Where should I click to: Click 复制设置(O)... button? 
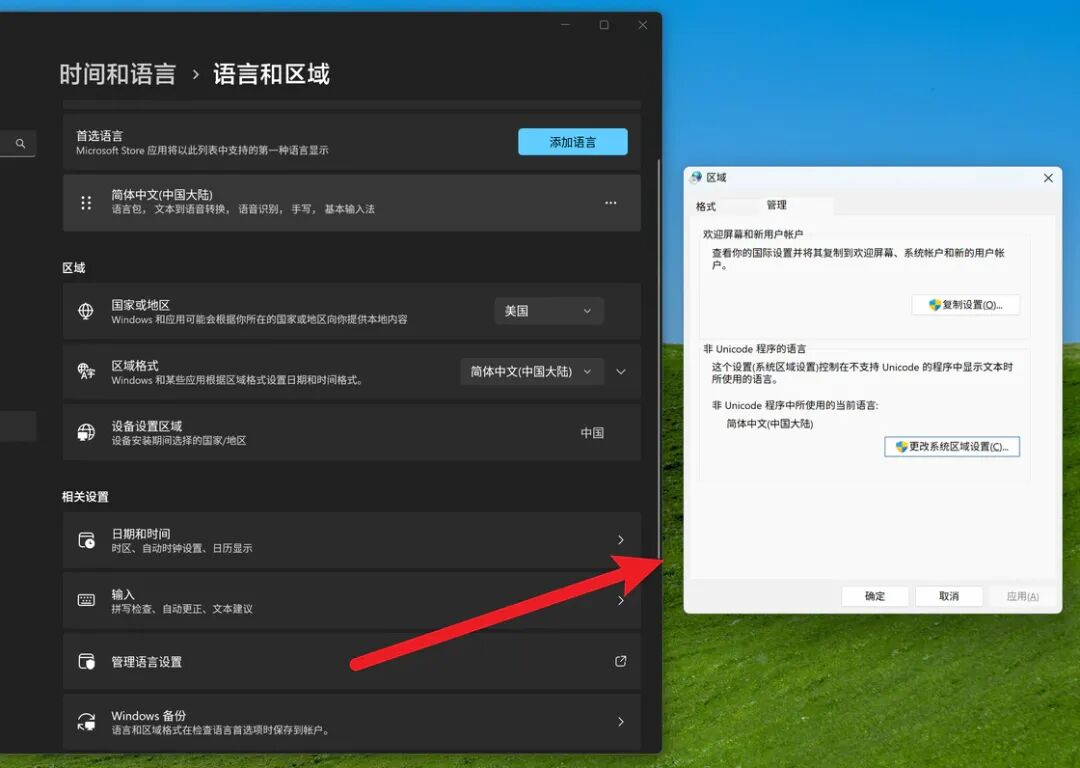[965, 304]
